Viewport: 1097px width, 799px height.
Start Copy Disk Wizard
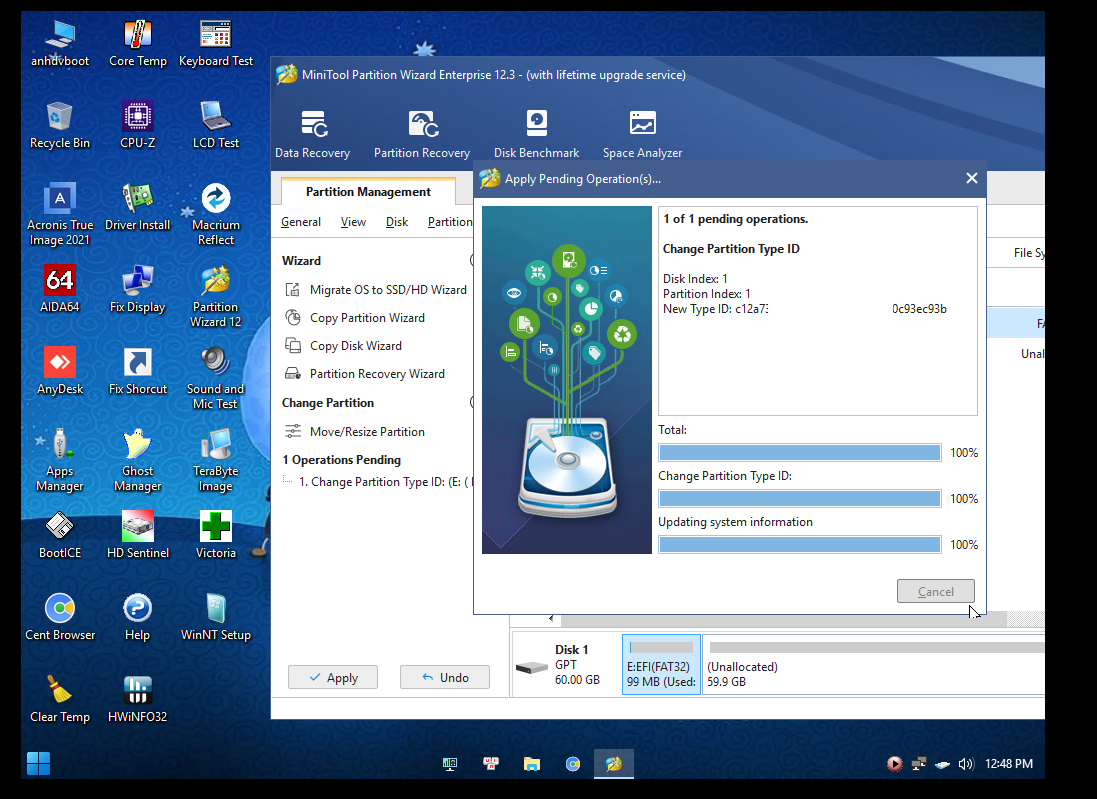point(343,346)
